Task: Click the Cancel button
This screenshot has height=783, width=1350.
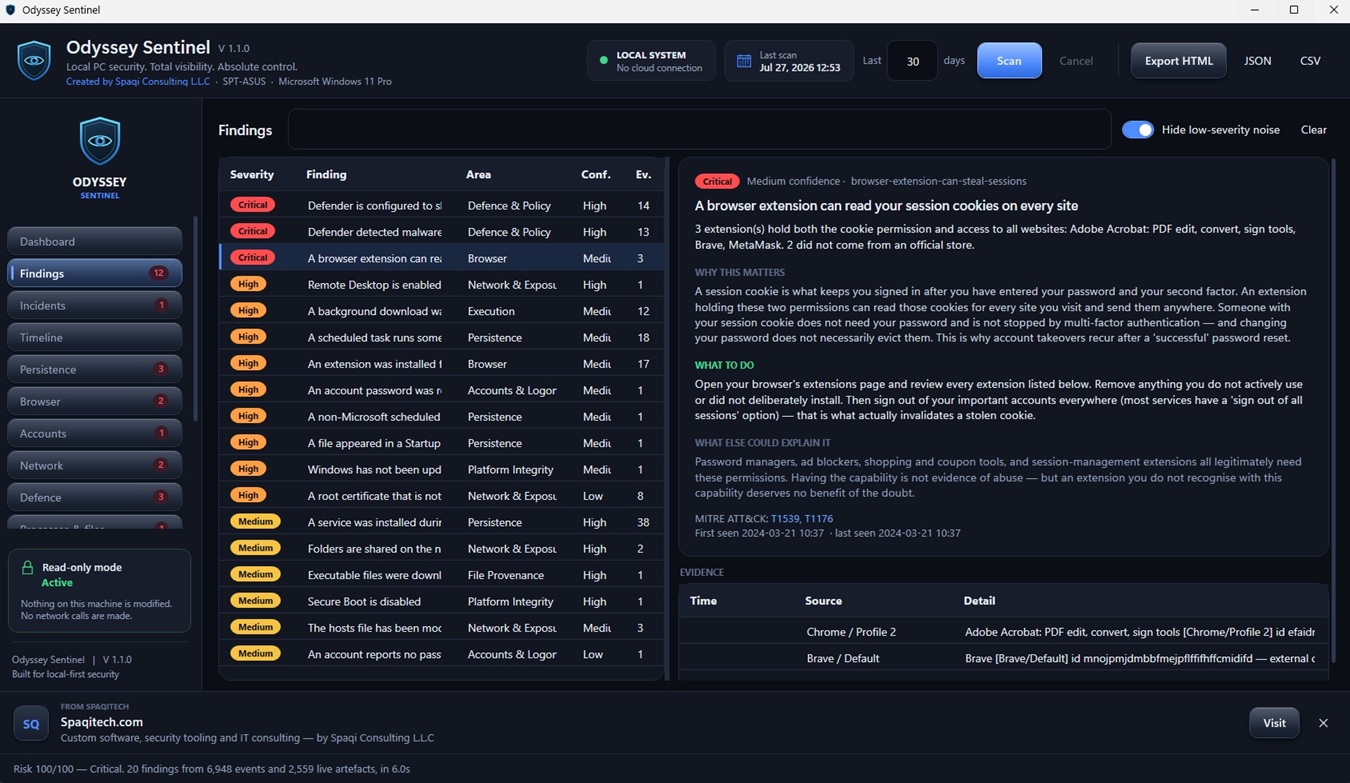Action: click(1076, 61)
